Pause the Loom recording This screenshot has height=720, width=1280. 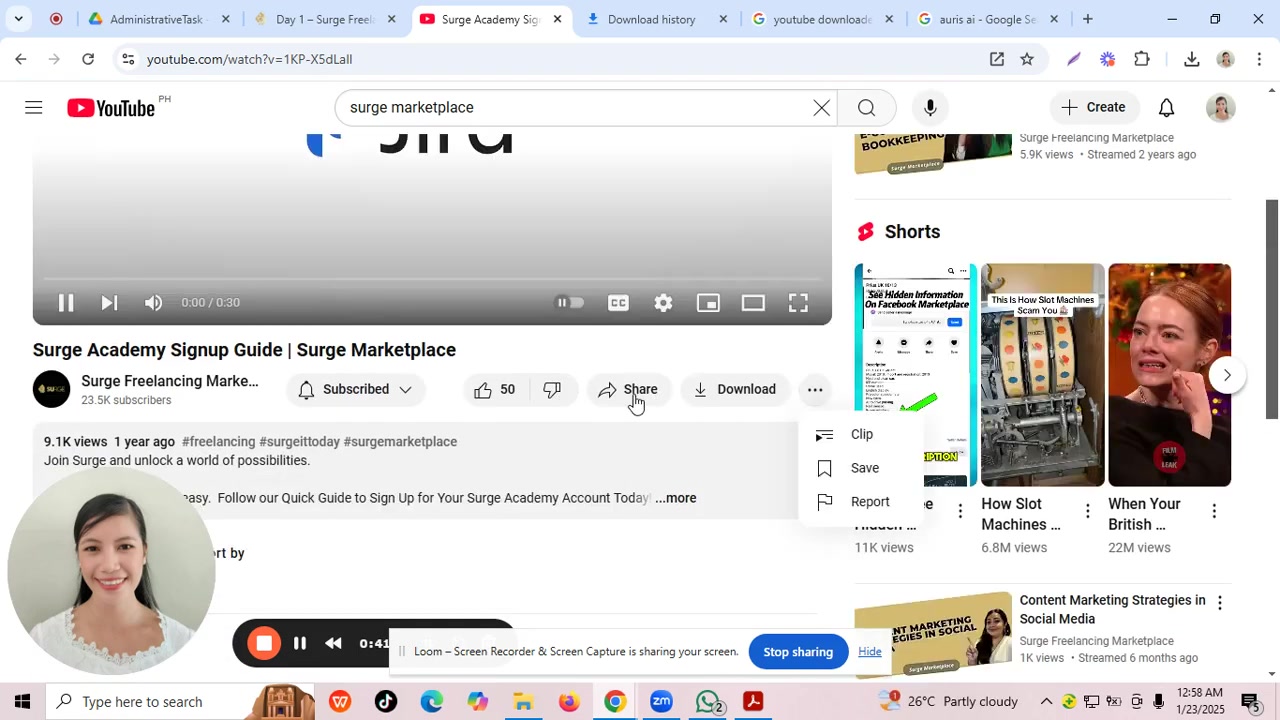[x=300, y=644]
